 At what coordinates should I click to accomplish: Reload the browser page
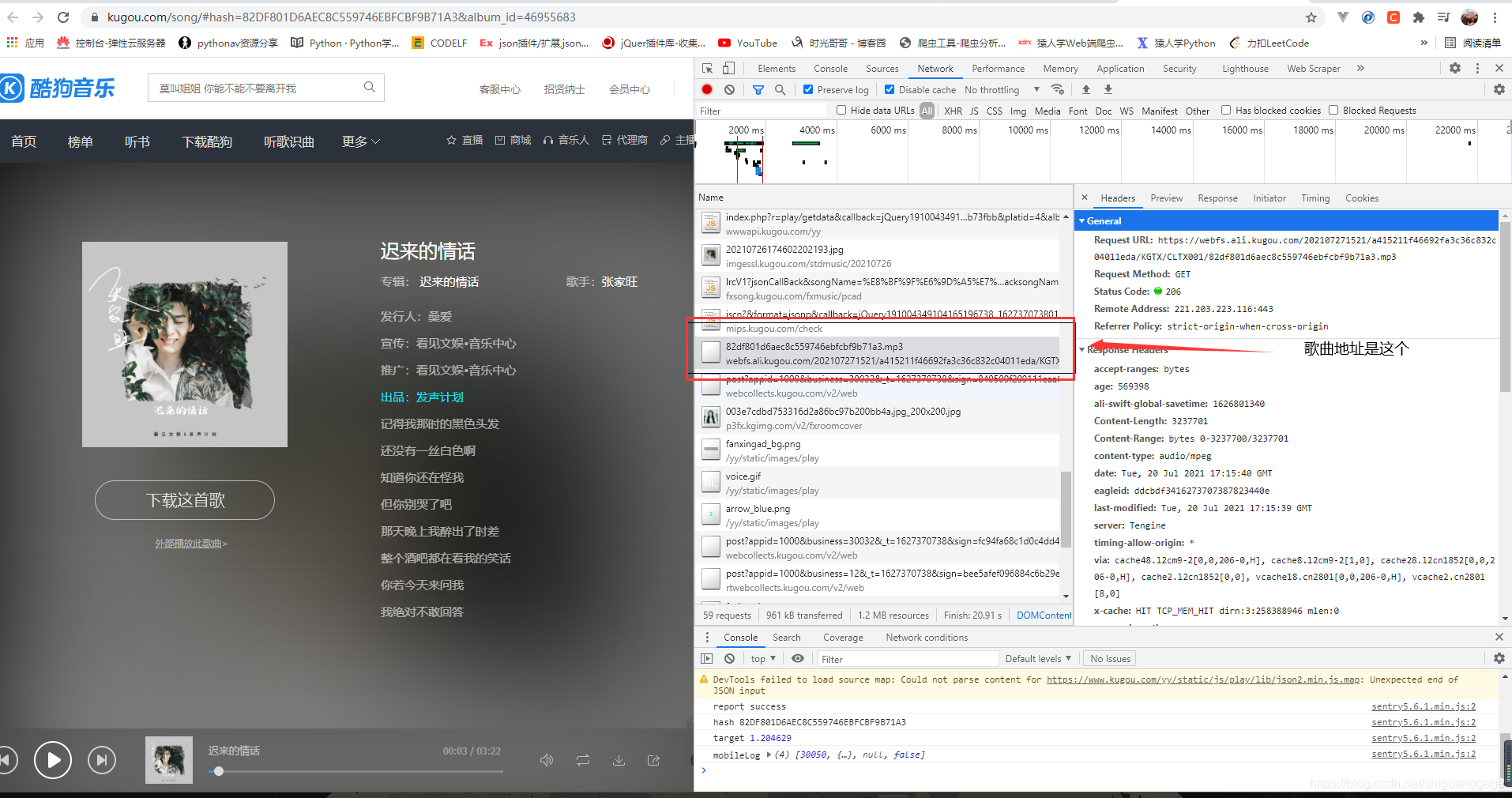[63, 17]
